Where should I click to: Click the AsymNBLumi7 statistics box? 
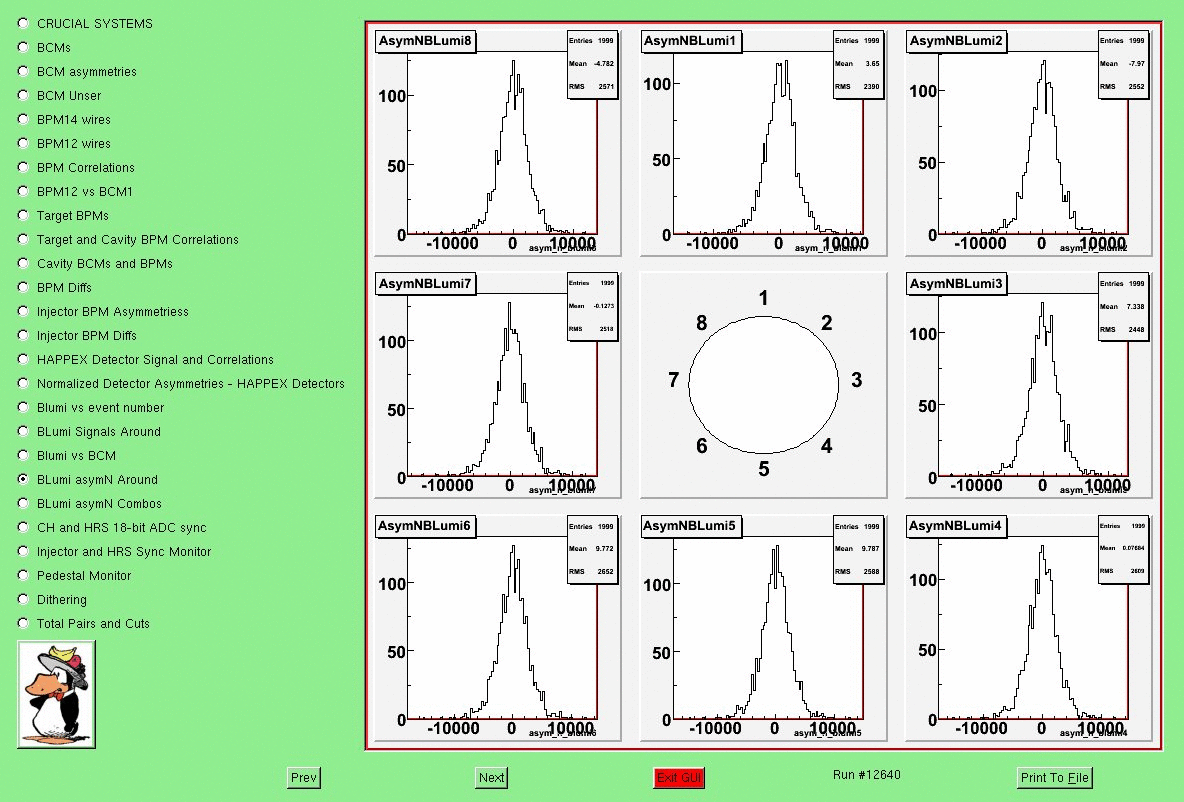[593, 307]
